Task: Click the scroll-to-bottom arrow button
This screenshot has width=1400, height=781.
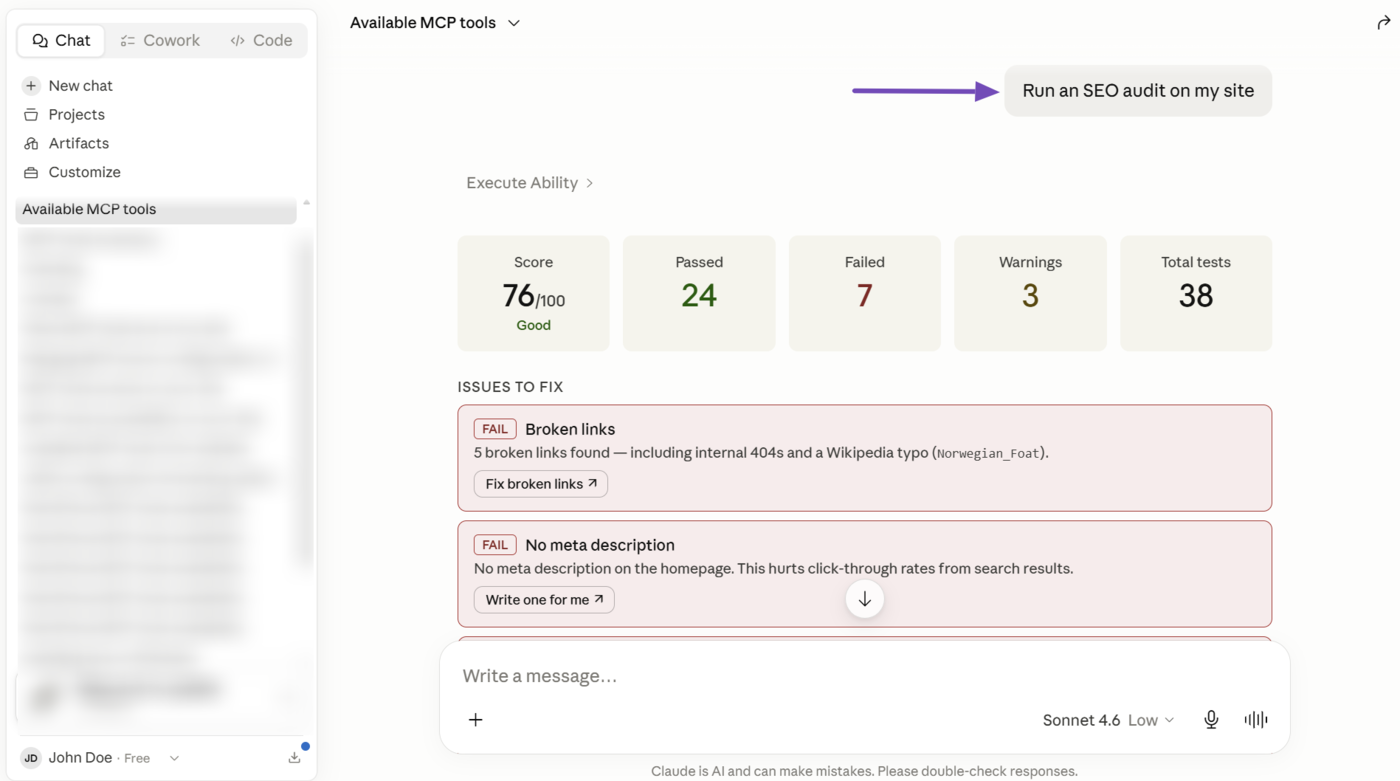Action: [x=865, y=600]
